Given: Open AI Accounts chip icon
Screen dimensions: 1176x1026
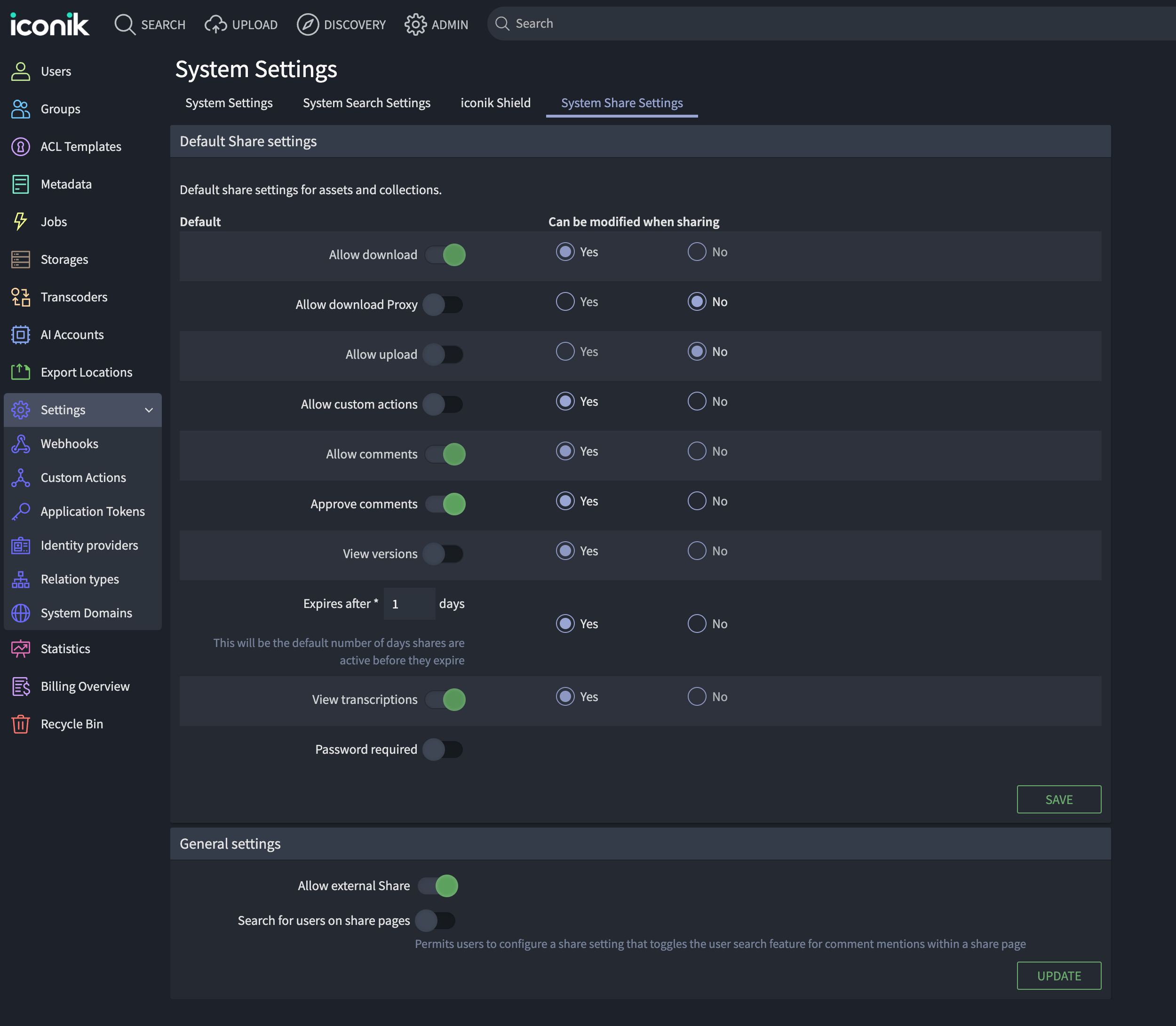Looking at the screenshot, I should click(21, 334).
